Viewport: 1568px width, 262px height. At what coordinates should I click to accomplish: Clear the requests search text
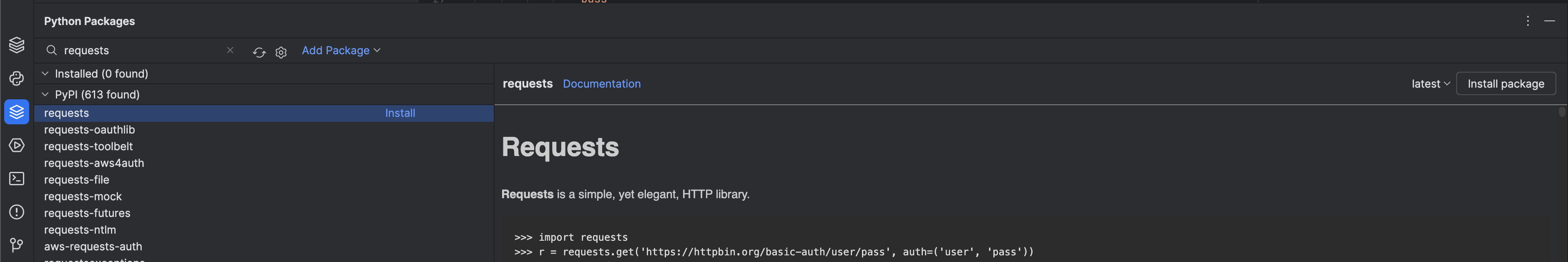(x=230, y=50)
